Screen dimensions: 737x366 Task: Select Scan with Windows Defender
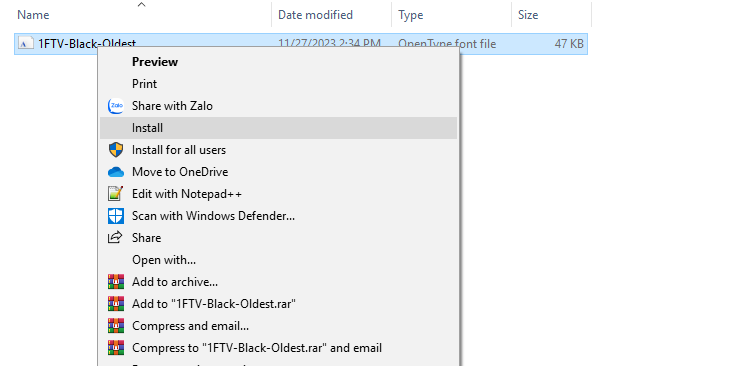278,216
